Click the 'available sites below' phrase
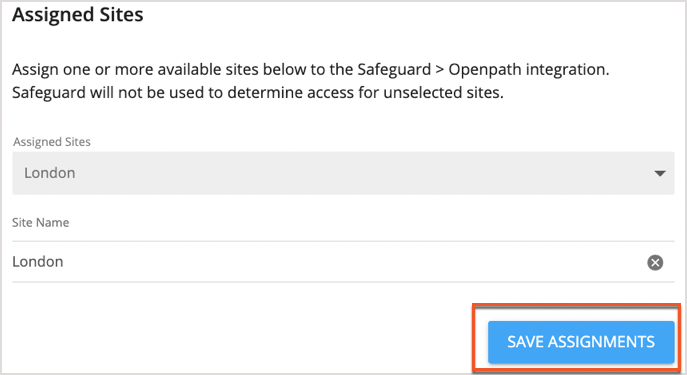The height and width of the screenshot is (375, 687). pyautogui.click(x=243, y=69)
